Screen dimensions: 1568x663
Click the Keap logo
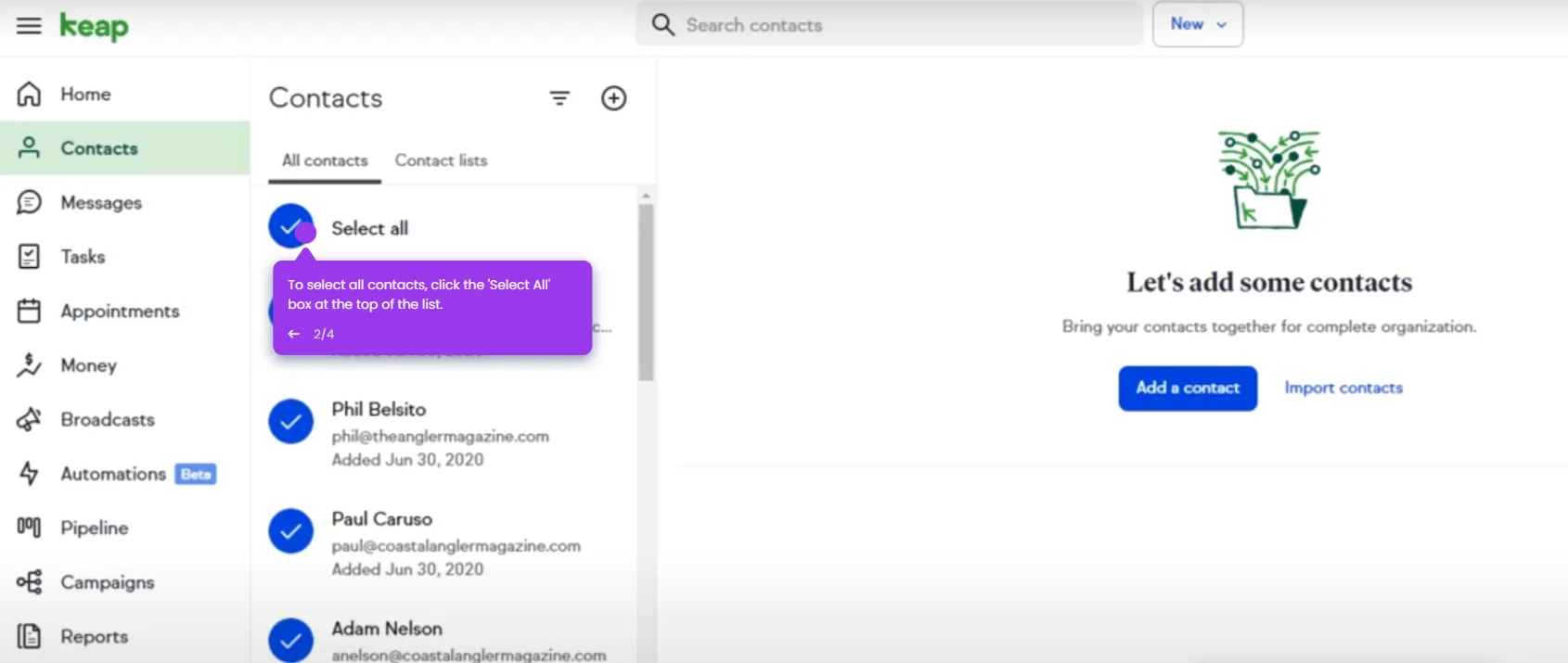[94, 27]
